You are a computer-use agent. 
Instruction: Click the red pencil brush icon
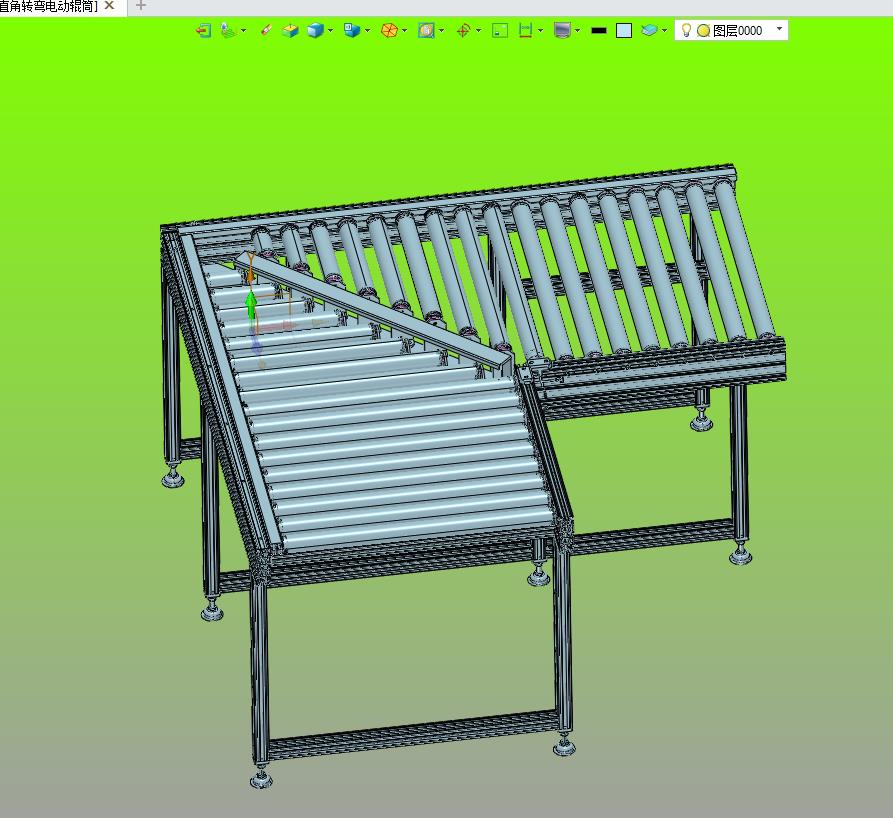266,30
